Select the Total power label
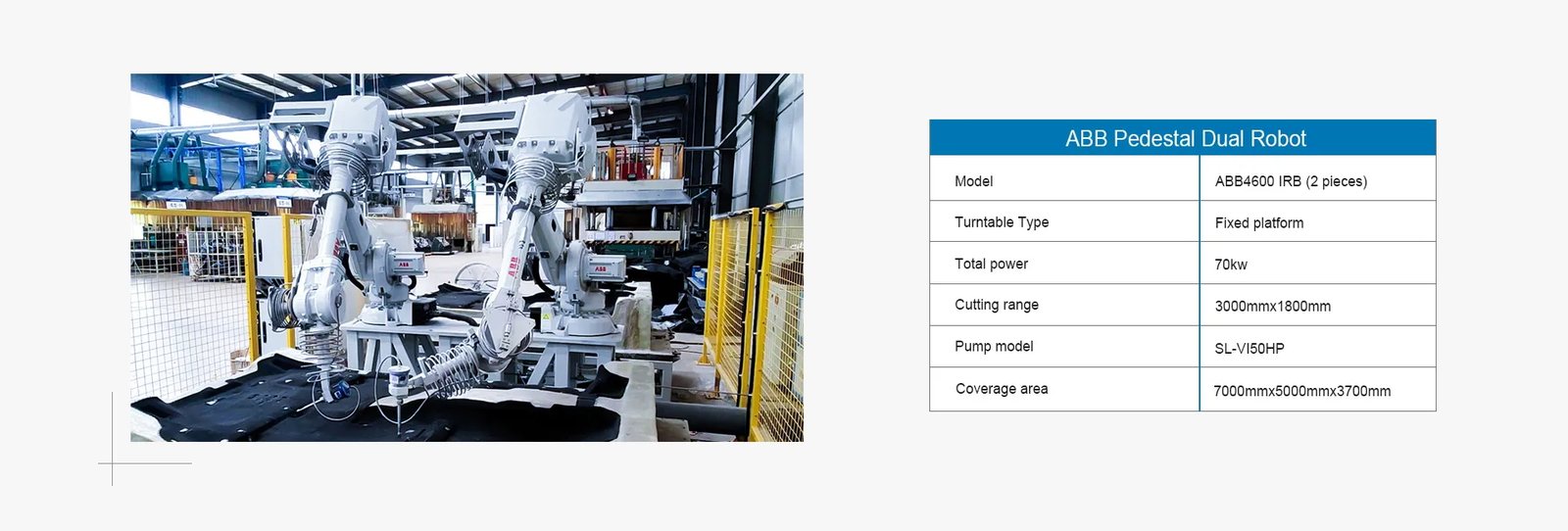The width and height of the screenshot is (1568, 531). [x=991, y=264]
